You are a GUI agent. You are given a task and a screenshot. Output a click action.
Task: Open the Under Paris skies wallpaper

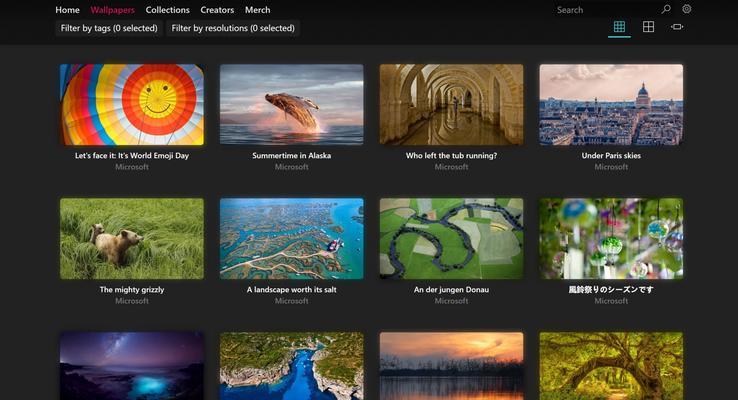coord(611,104)
